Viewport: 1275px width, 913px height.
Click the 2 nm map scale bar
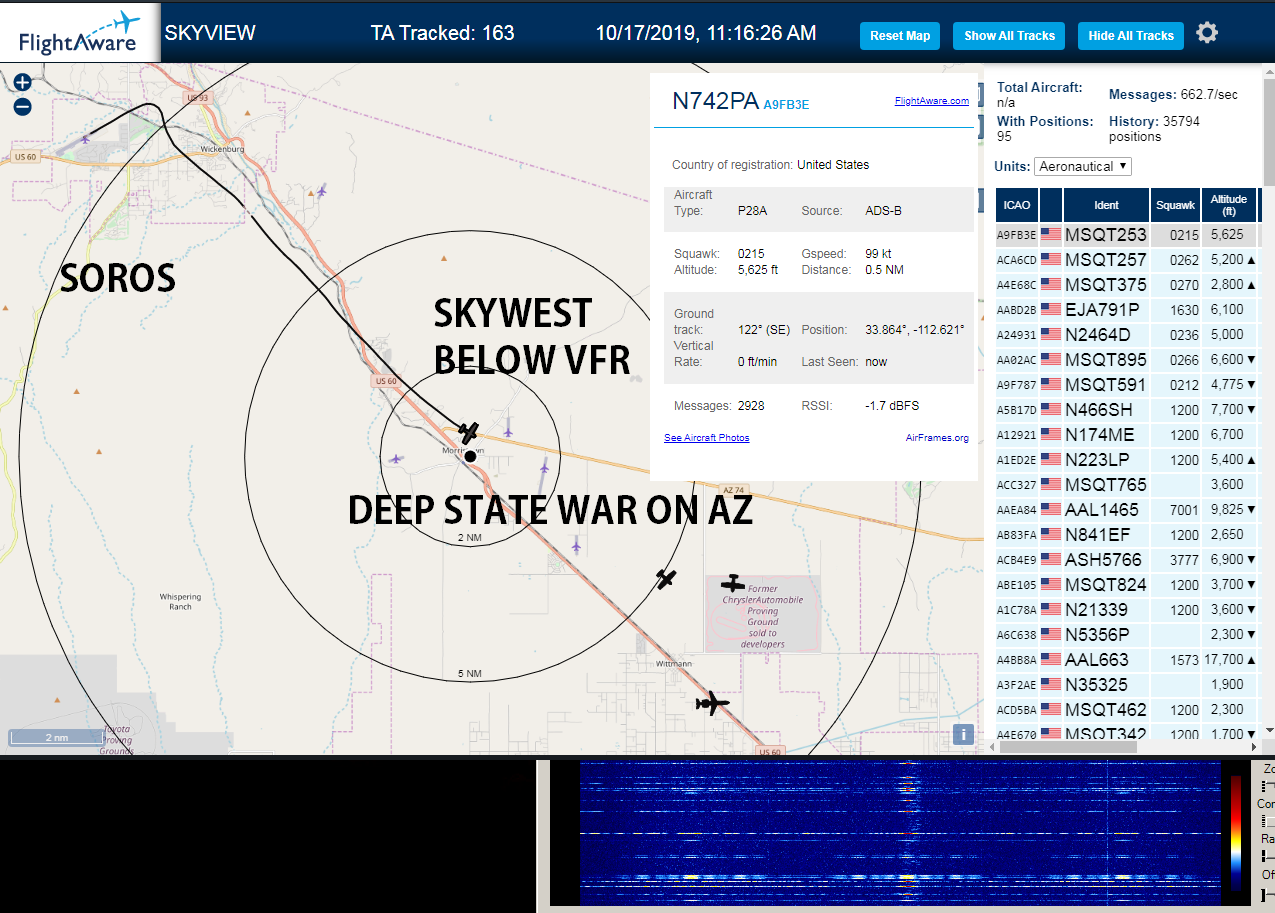pyautogui.click(x=56, y=738)
